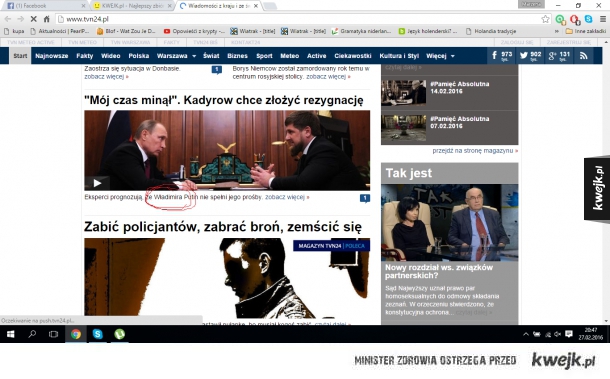Screen dimensions: 610x379
Task: Open the Holandia tradycje bookmark
Action: [491, 31]
